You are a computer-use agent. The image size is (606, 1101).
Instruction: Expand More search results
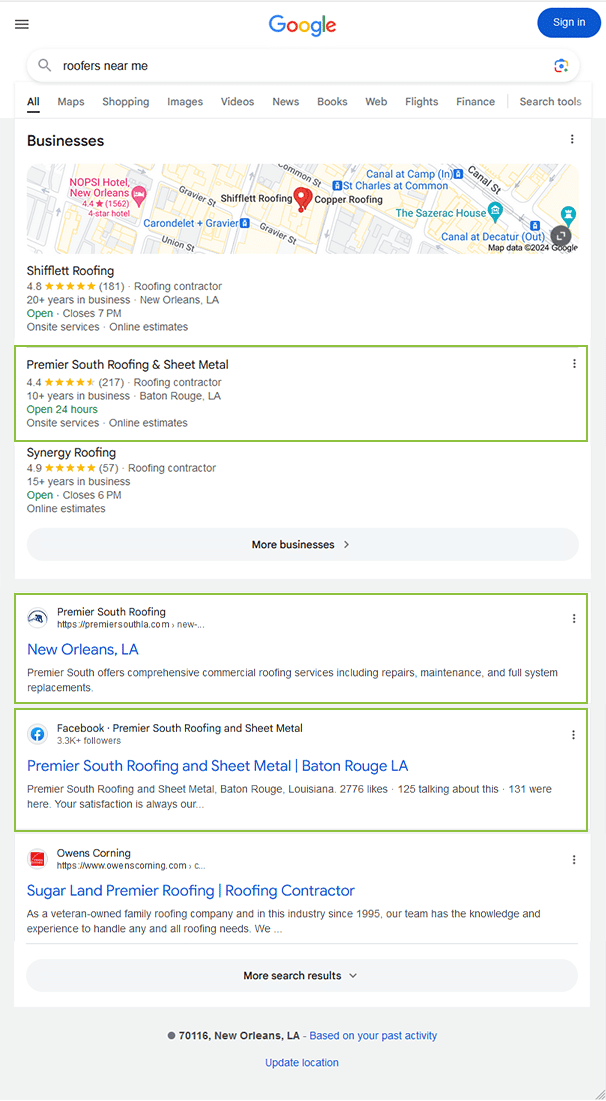[302, 975]
